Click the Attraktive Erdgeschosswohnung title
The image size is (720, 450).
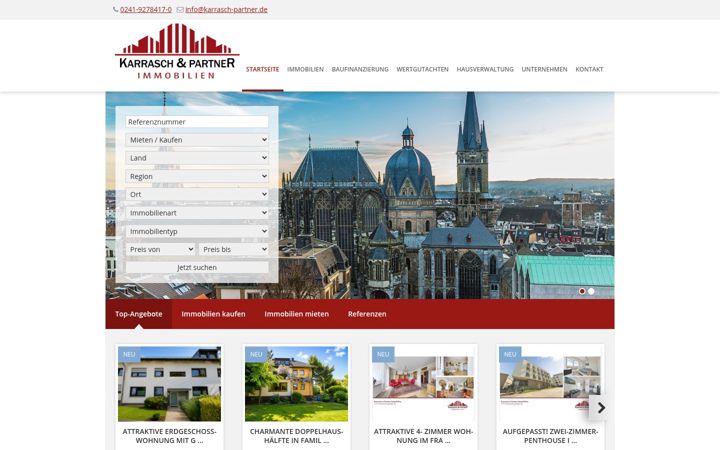click(x=169, y=436)
